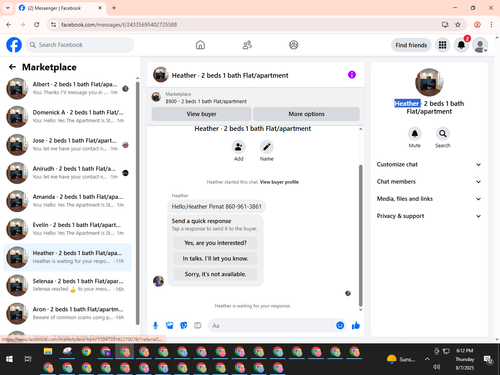
Task: Expand the Privacy & support section
Action: coord(429,216)
